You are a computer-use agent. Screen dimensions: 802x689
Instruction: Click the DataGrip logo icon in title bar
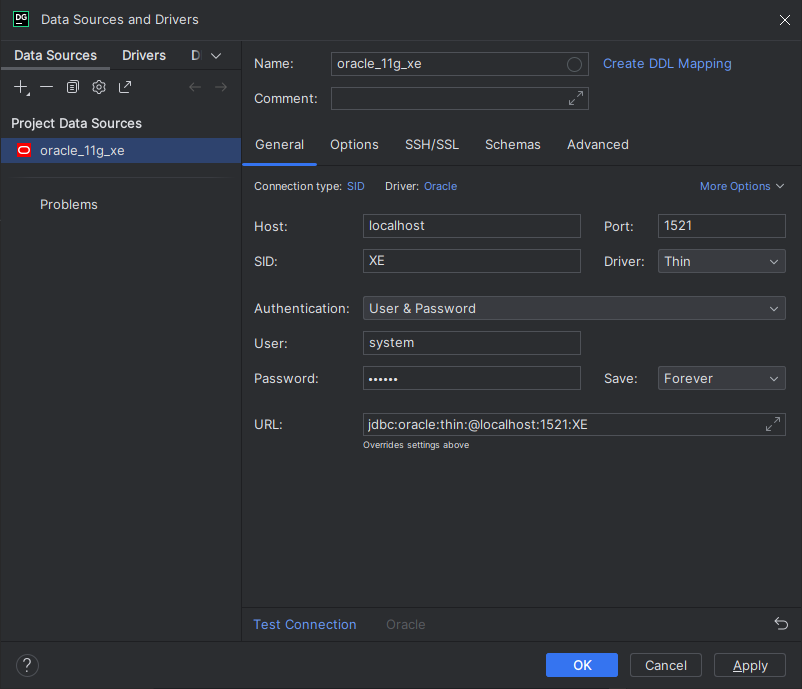tap(21, 19)
